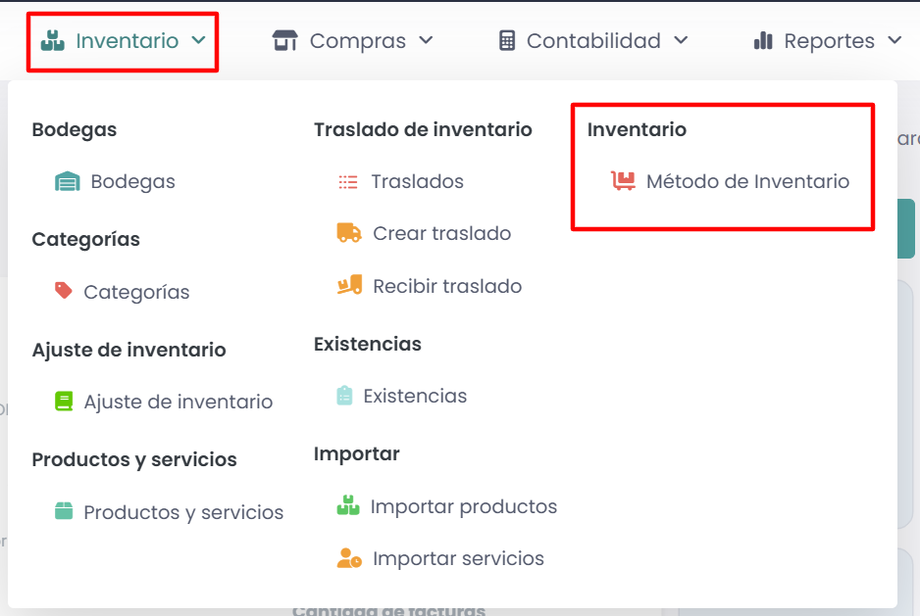
Task: Click the orange truck Crear traslado icon
Action: pyautogui.click(x=349, y=233)
